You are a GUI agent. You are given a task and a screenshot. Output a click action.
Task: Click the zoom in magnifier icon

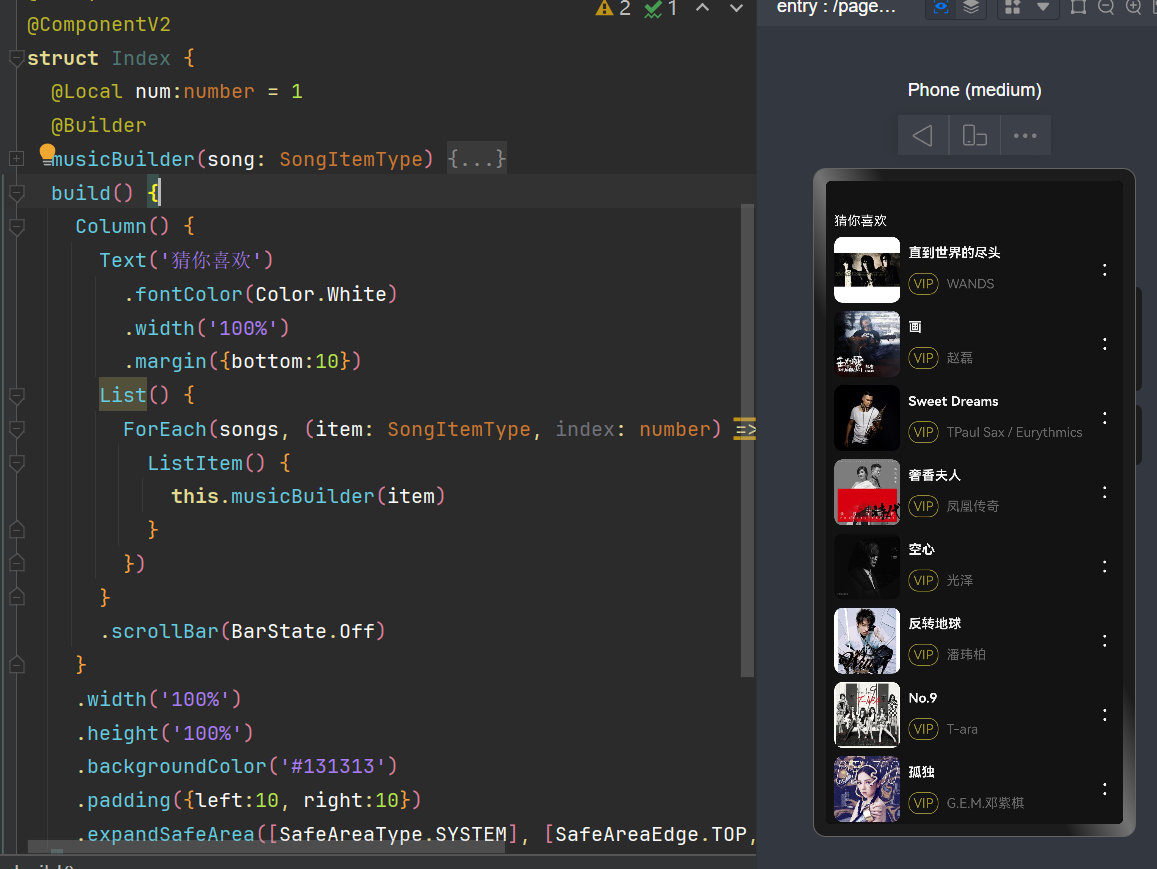pos(1134,8)
